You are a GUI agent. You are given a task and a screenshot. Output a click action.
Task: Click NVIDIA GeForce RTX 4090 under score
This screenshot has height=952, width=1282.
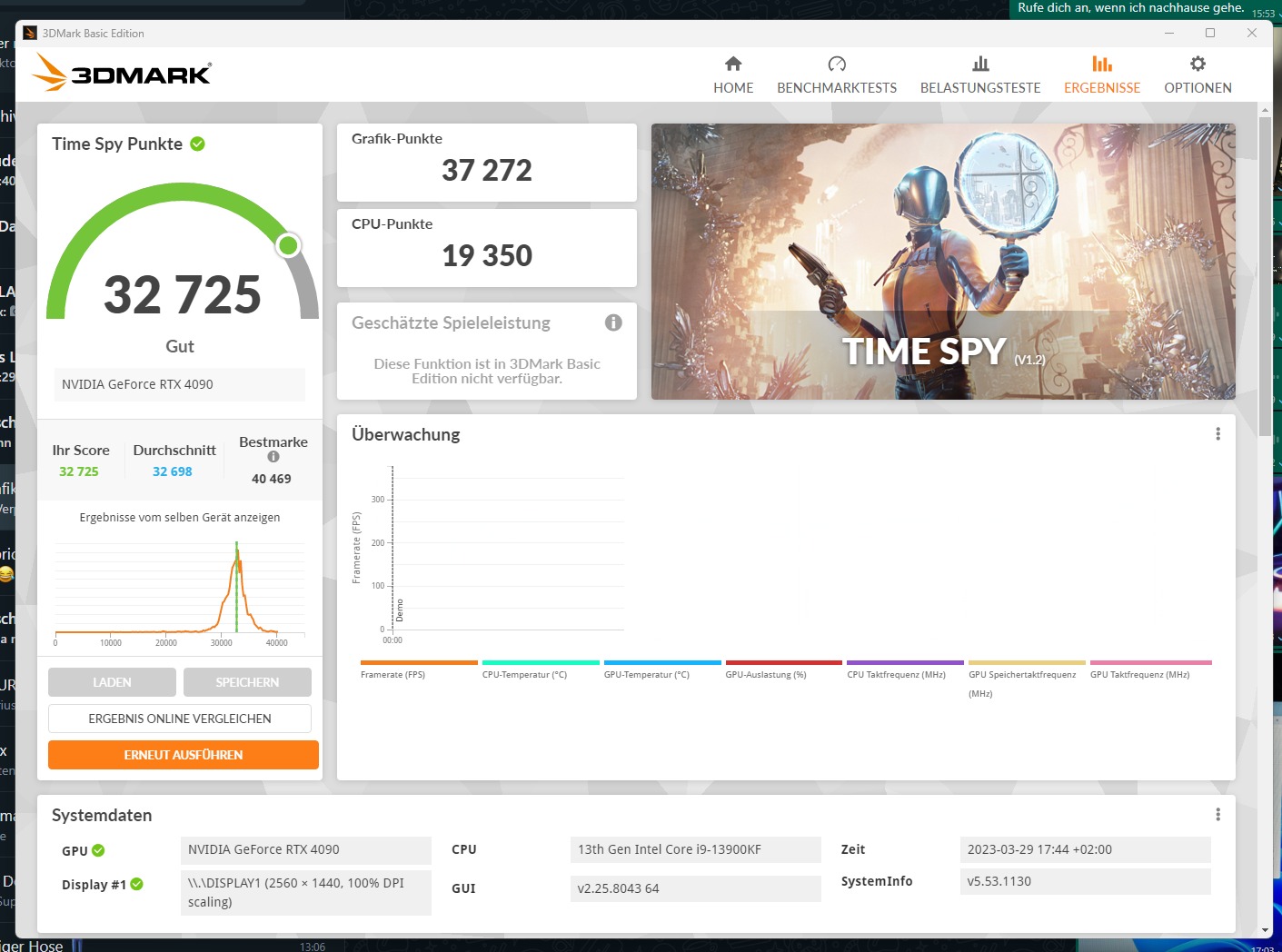point(180,384)
